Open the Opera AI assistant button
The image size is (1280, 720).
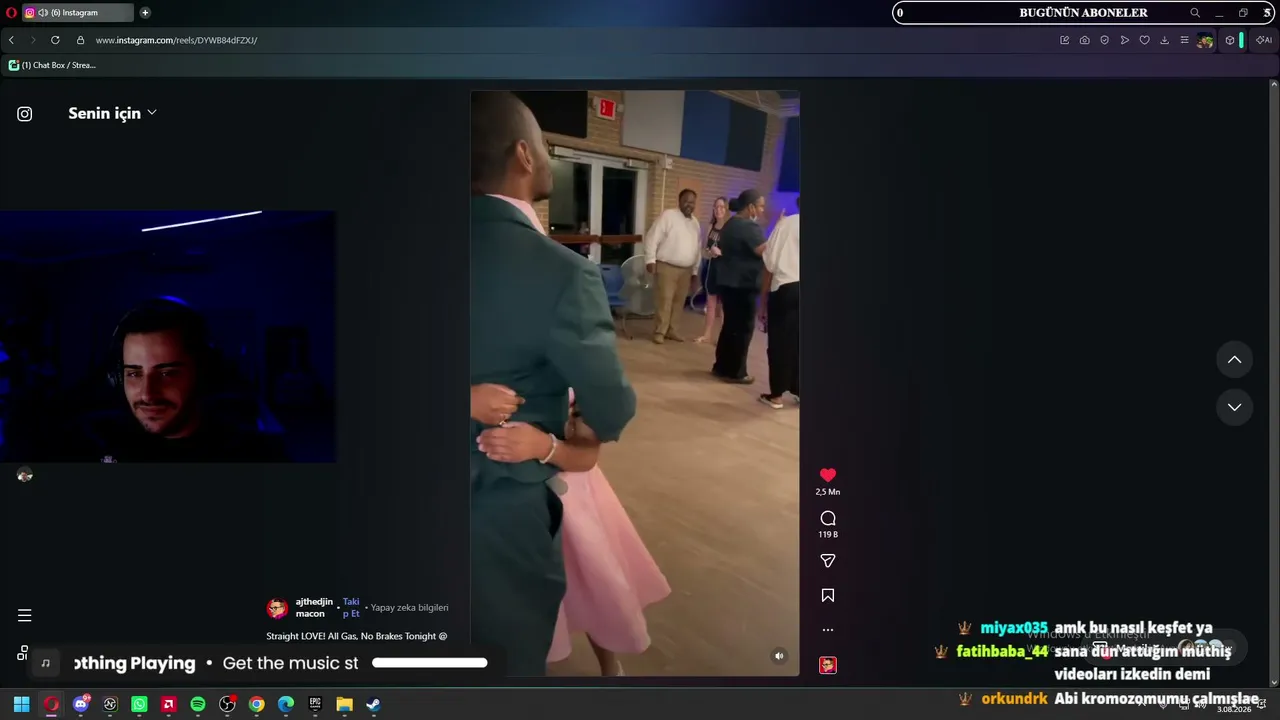pos(1264,40)
